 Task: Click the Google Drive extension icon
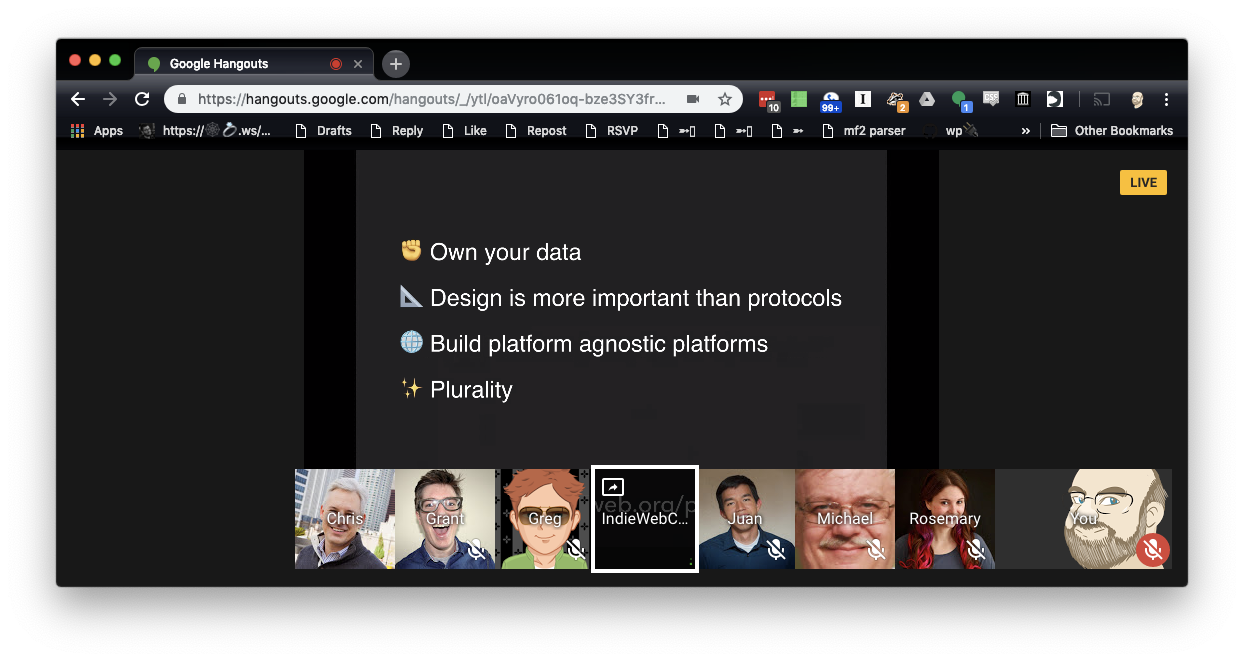point(926,99)
